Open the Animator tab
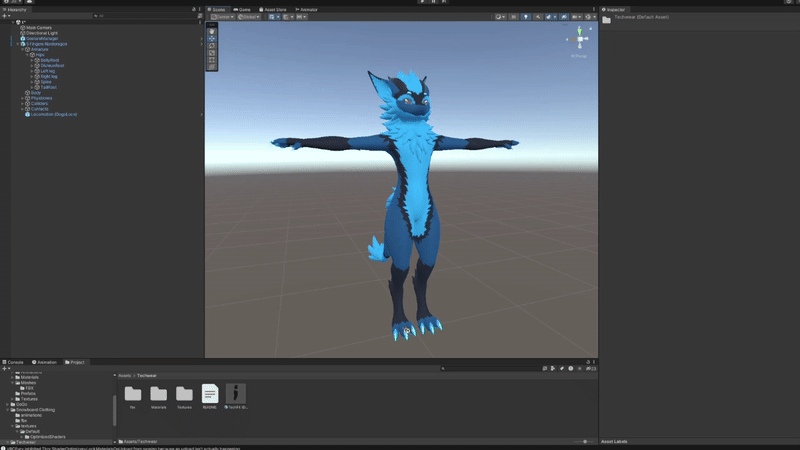Image resolution: width=800 pixels, height=450 pixels. pos(306,10)
